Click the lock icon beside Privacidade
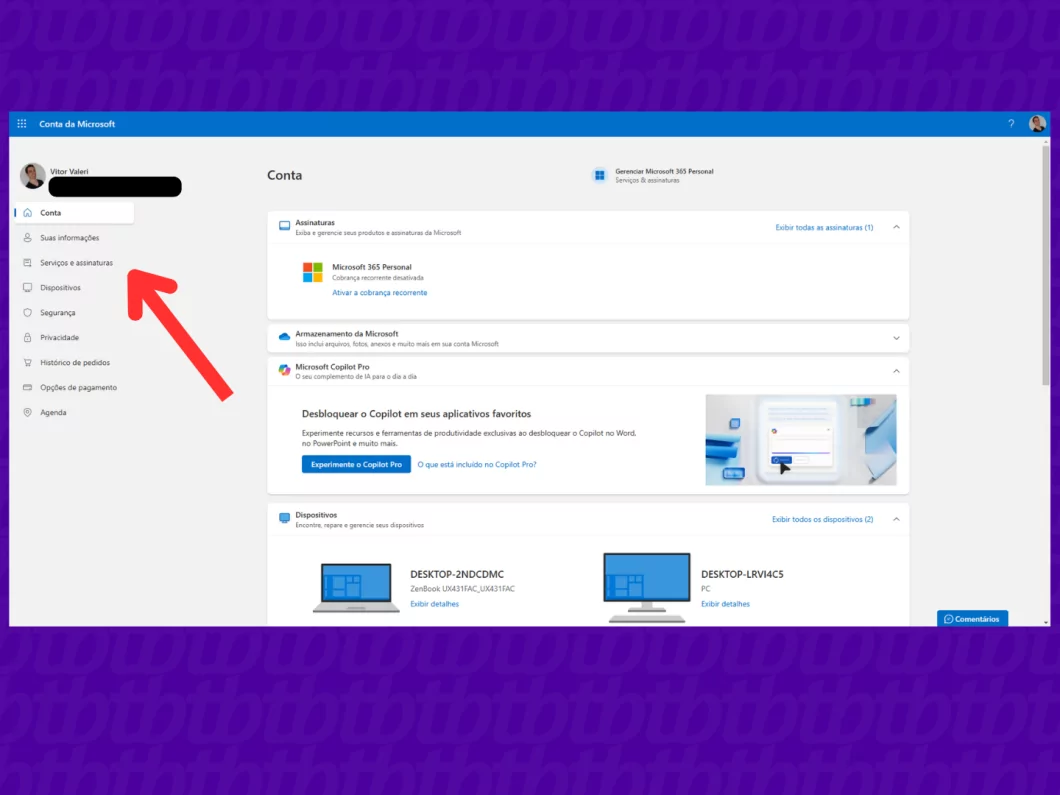This screenshot has width=1060, height=795. 28,337
